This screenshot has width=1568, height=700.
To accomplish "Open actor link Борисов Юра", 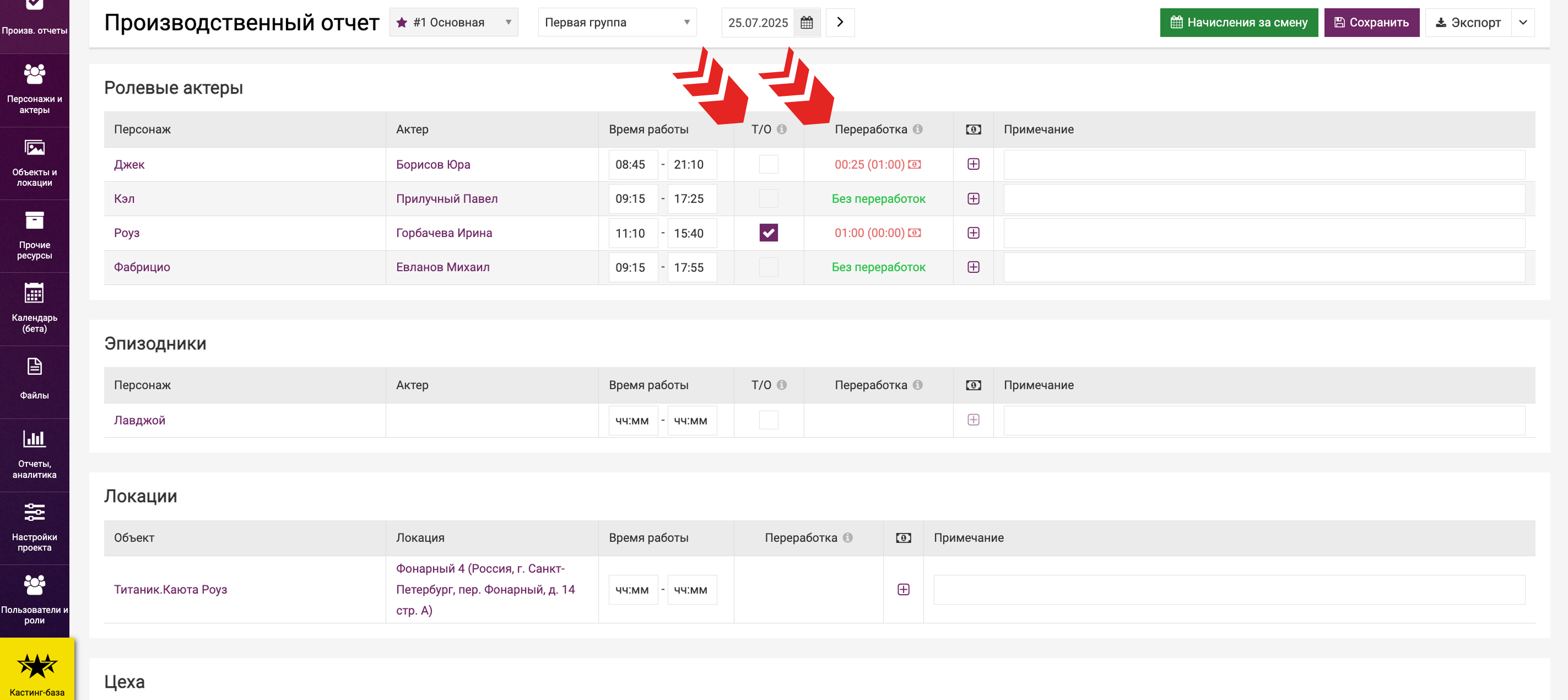I will (x=433, y=164).
